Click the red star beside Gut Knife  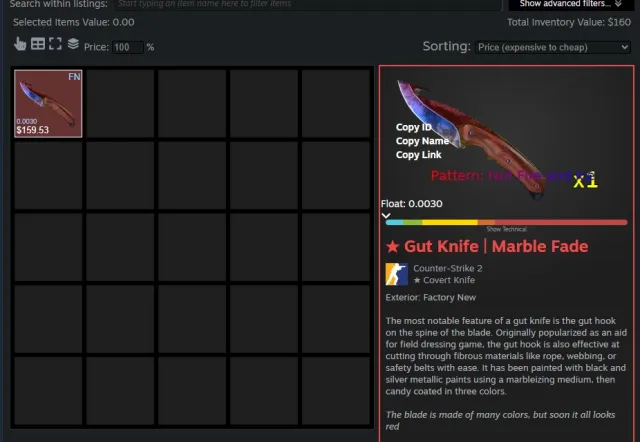click(393, 247)
